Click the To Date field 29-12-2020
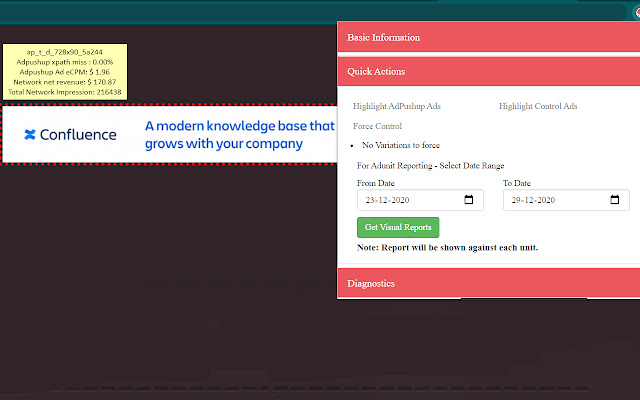Viewport: 640px width, 400px height. (566, 200)
